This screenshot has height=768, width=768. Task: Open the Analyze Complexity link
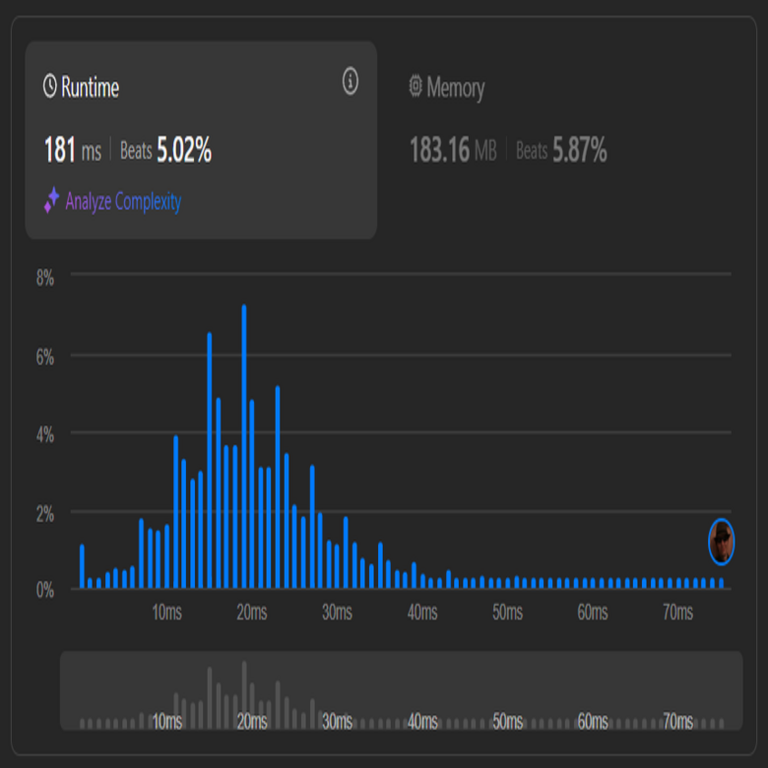click(123, 202)
